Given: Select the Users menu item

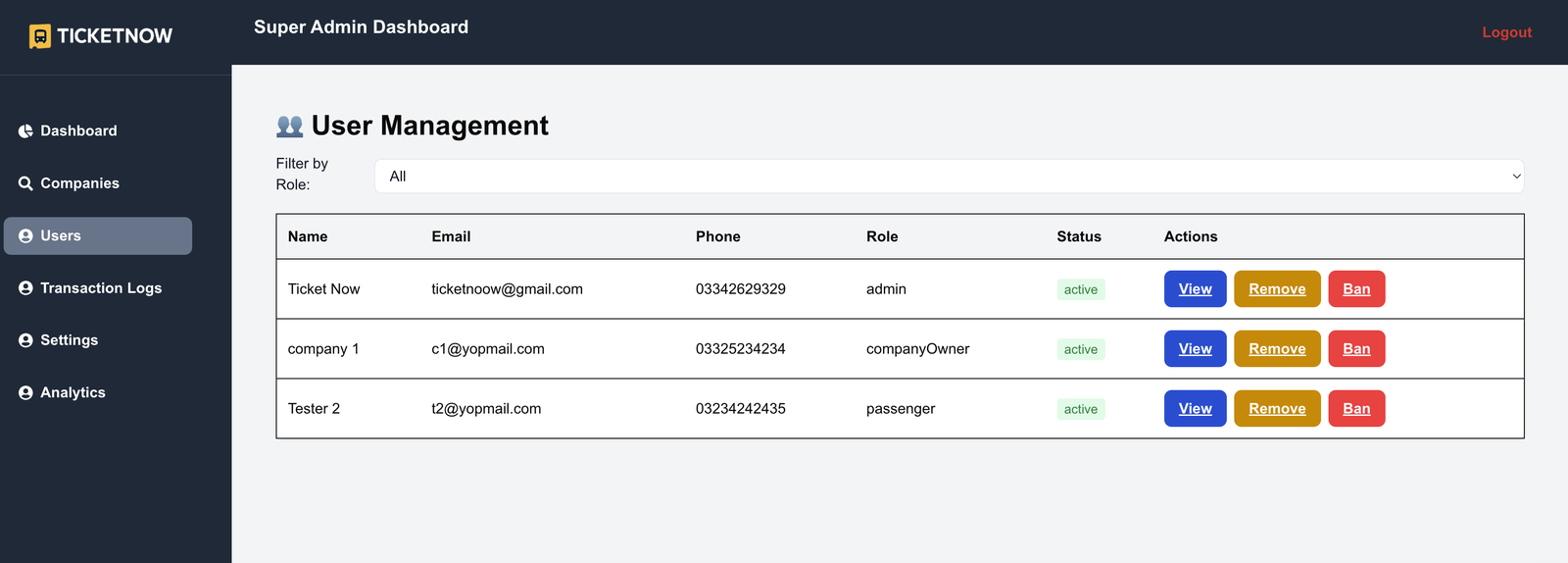Looking at the screenshot, I should coord(98,236).
